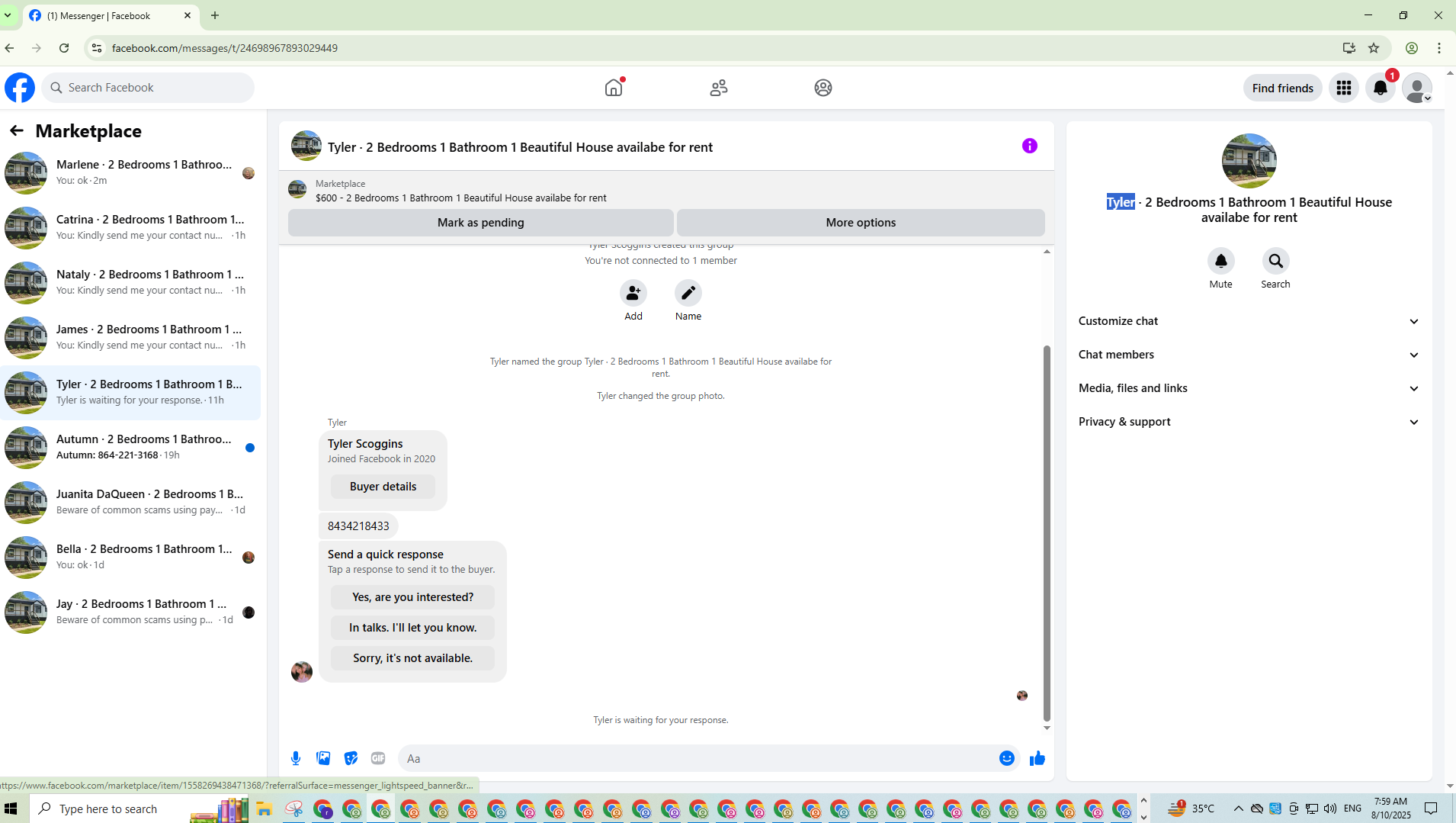This screenshot has height=823, width=1456.
Task: Reload the page
Action: click(64, 48)
